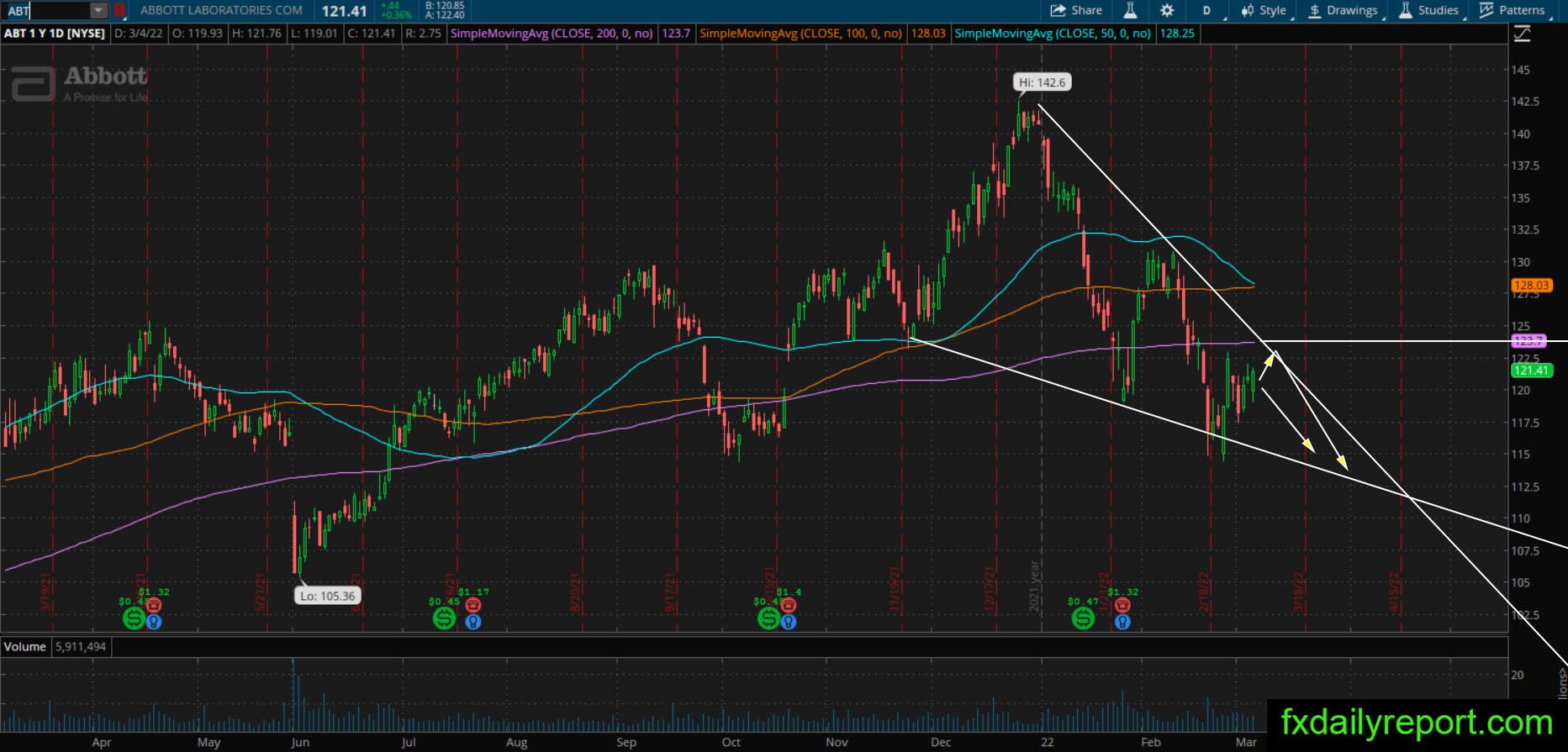Click the Jun label on the time axis
Viewport: 1568px width, 752px height.
pos(300,742)
